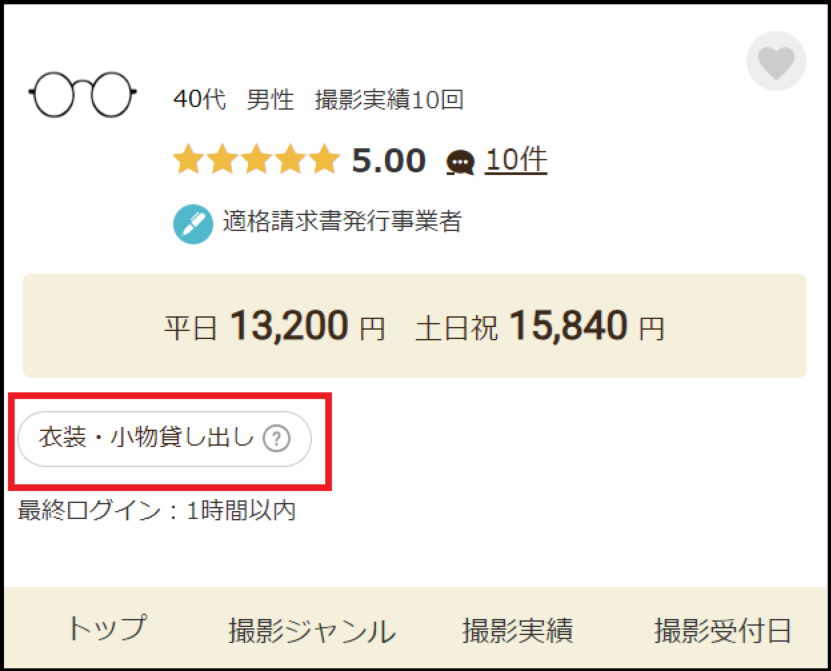Toggle the heart favorite icon
Image resolution: width=831 pixels, height=671 pixels.
coord(776,62)
